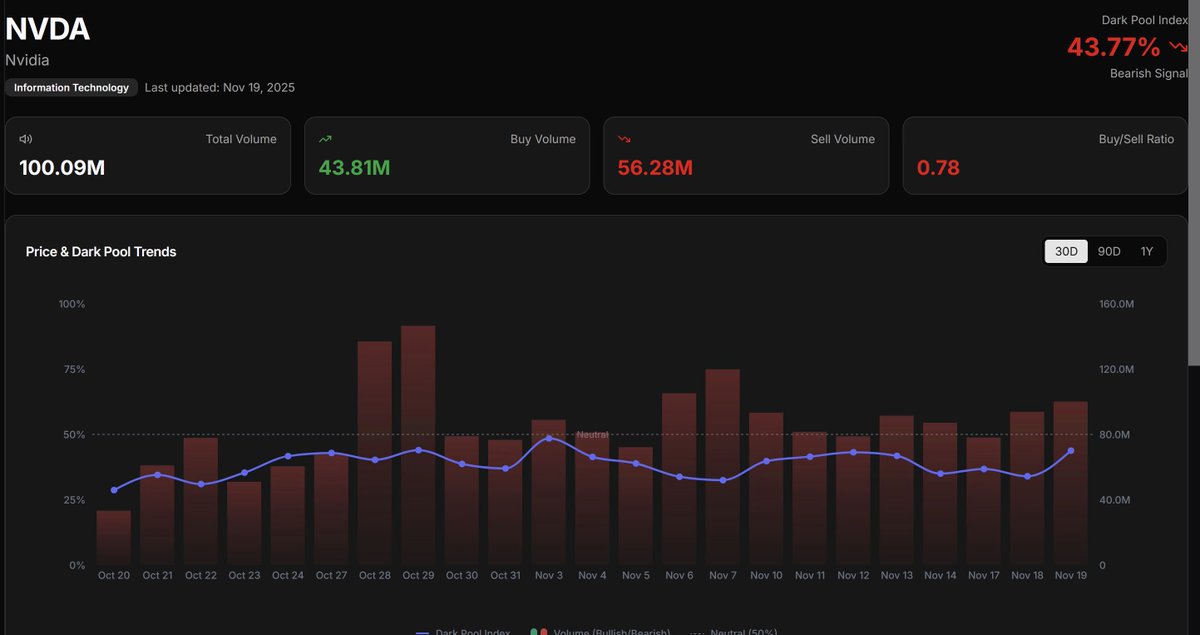The height and width of the screenshot is (635, 1200).
Task: Click the NVDA ticker heading
Action: point(48,30)
